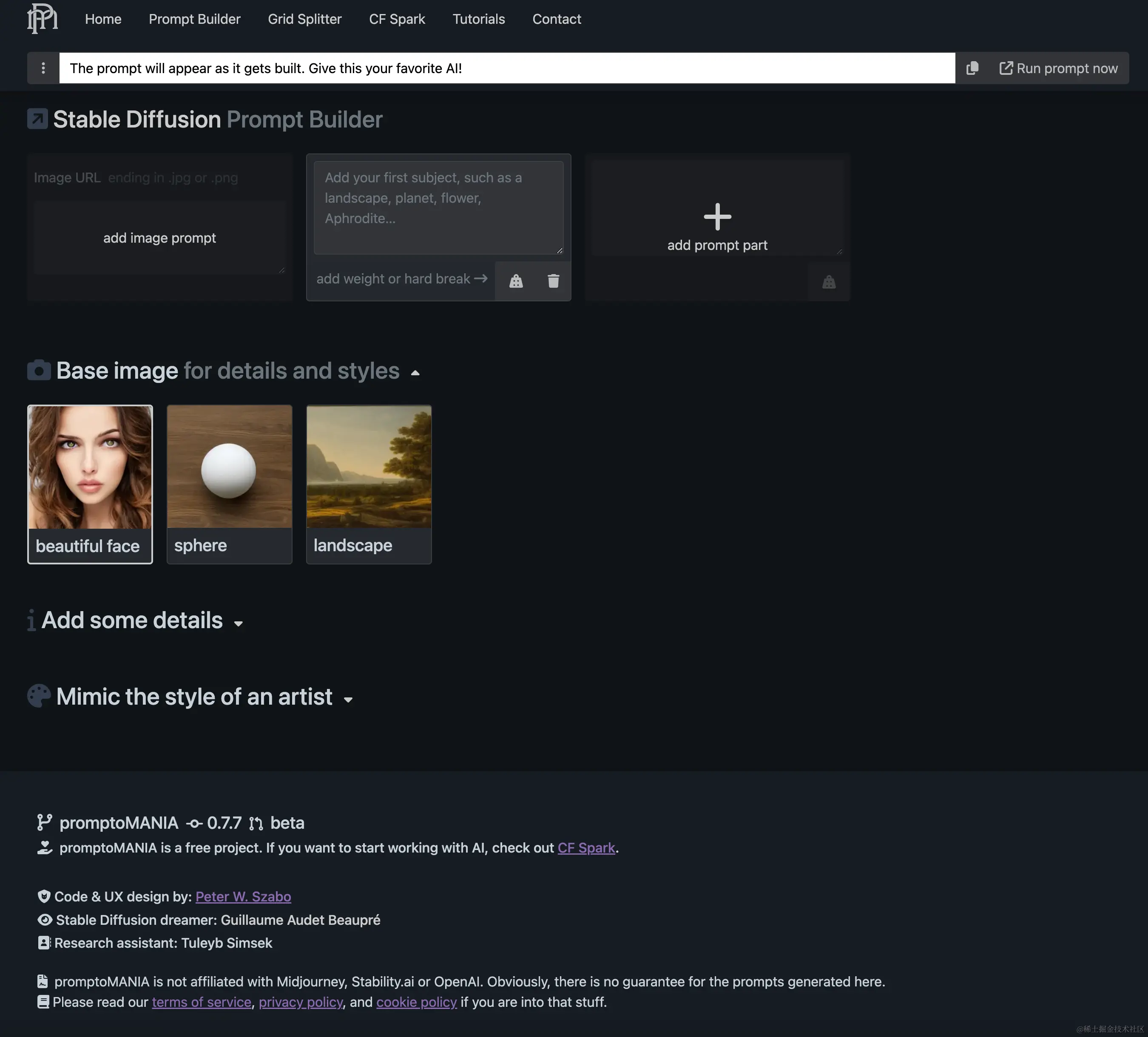The image size is (1148, 1037).
Task: Click the commit icon before version 0.7.7
Action: pos(194,823)
